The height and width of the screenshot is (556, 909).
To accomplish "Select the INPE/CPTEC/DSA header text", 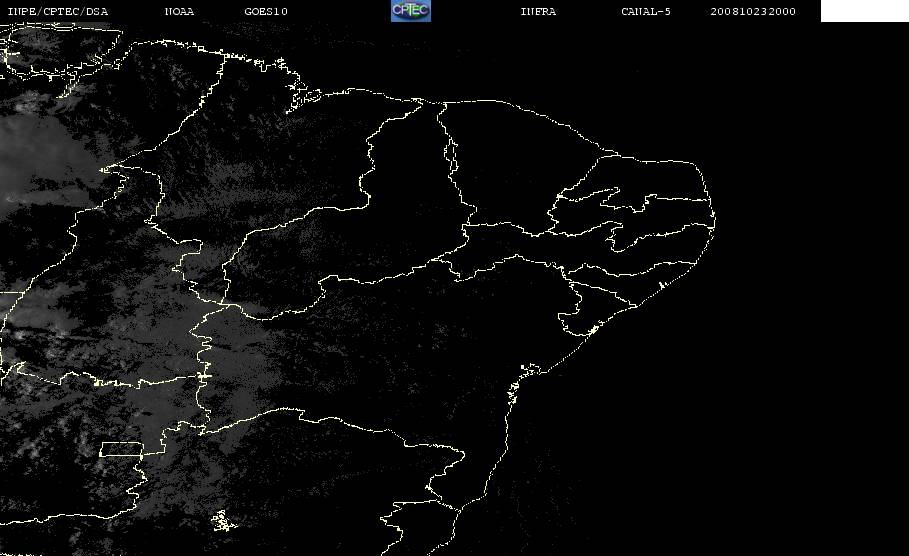I will (57, 12).
